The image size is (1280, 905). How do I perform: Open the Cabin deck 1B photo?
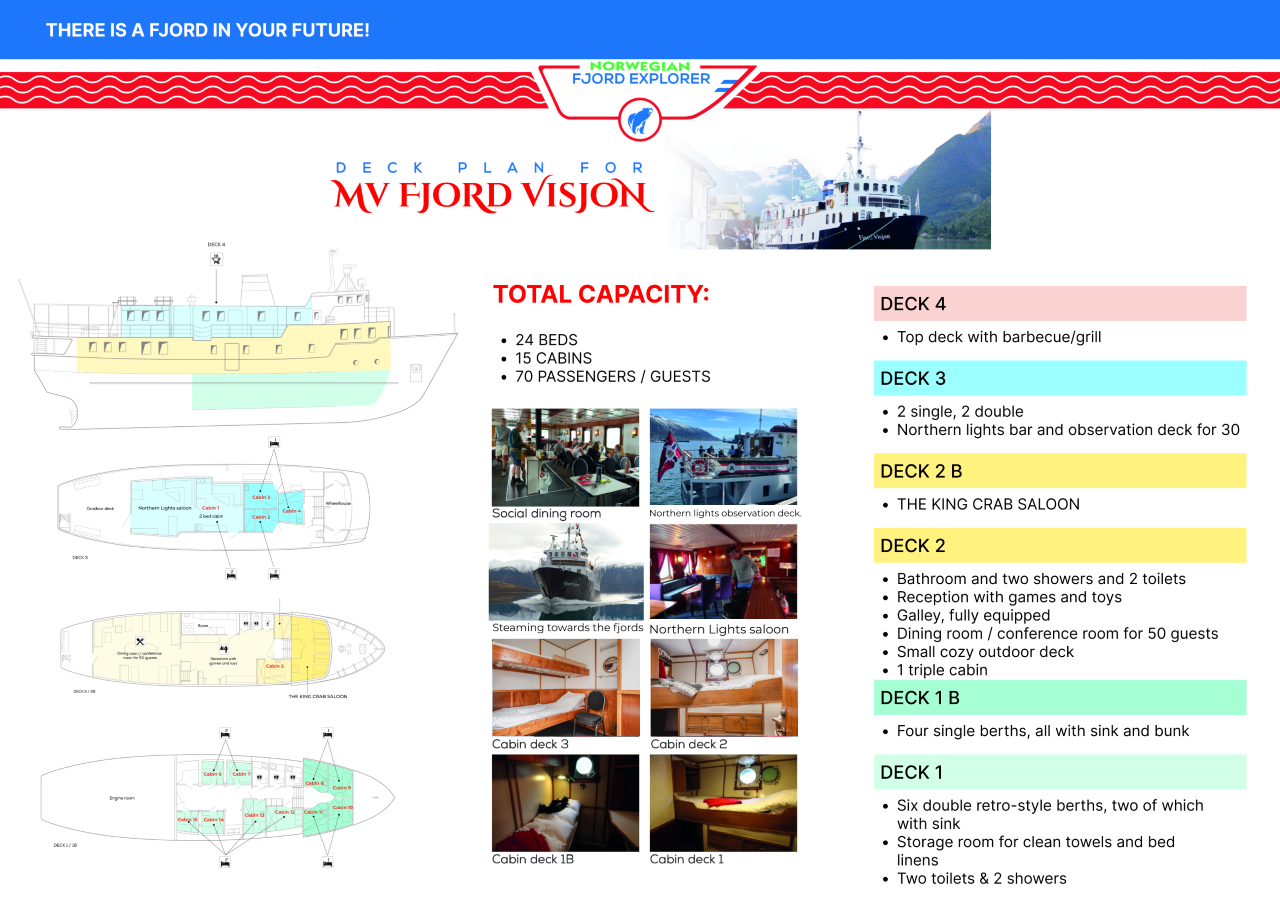click(565, 803)
